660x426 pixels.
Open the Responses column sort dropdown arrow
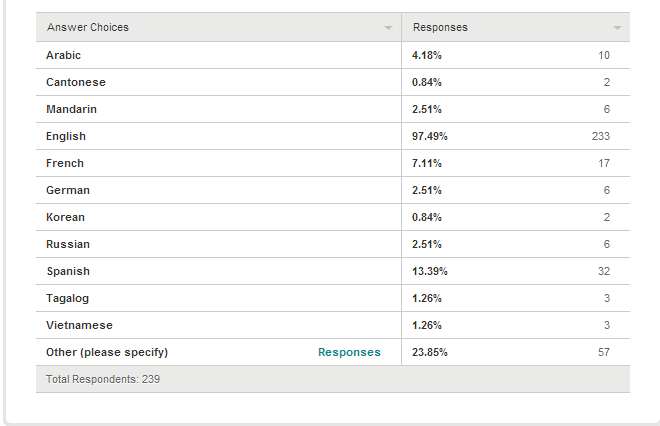coord(617,28)
